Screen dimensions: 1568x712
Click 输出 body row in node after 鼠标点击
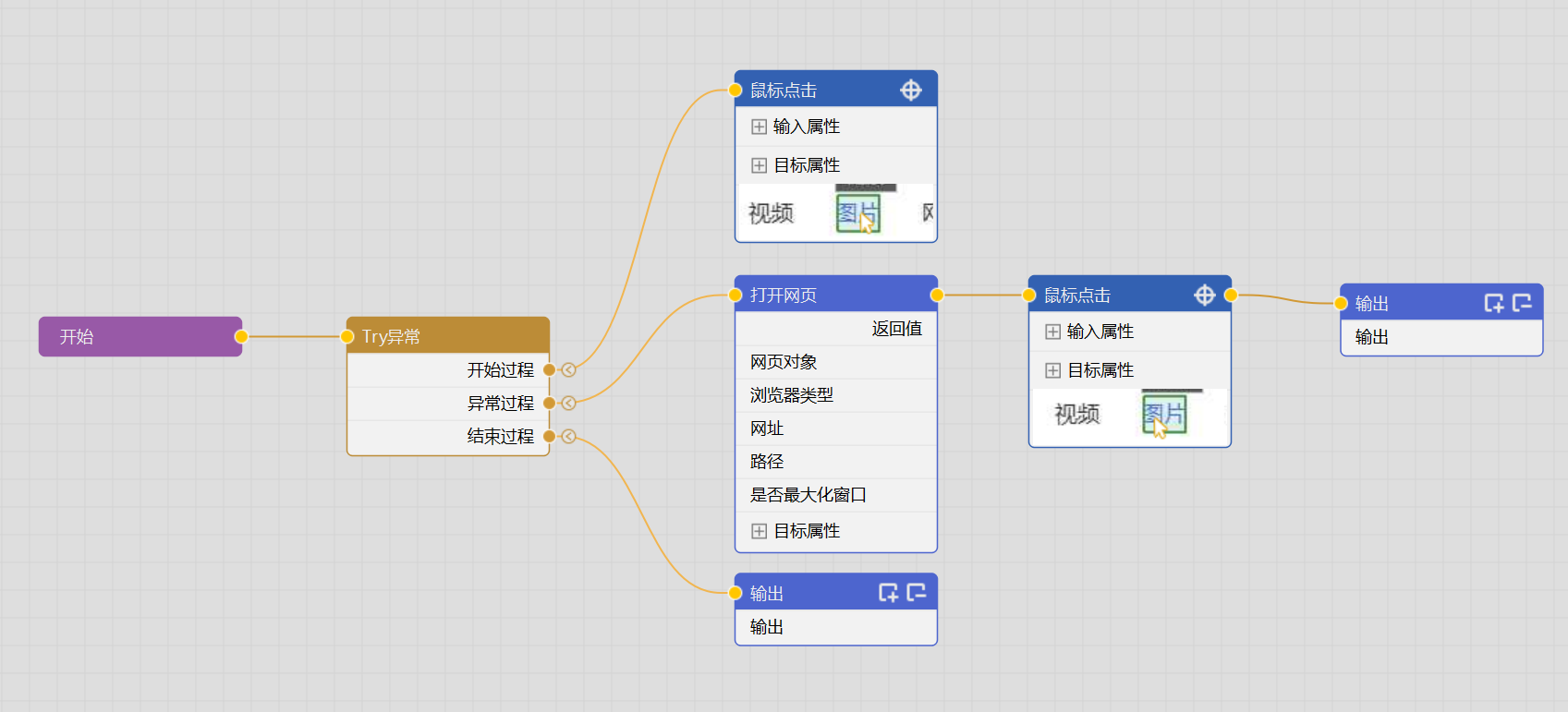click(1442, 337)
